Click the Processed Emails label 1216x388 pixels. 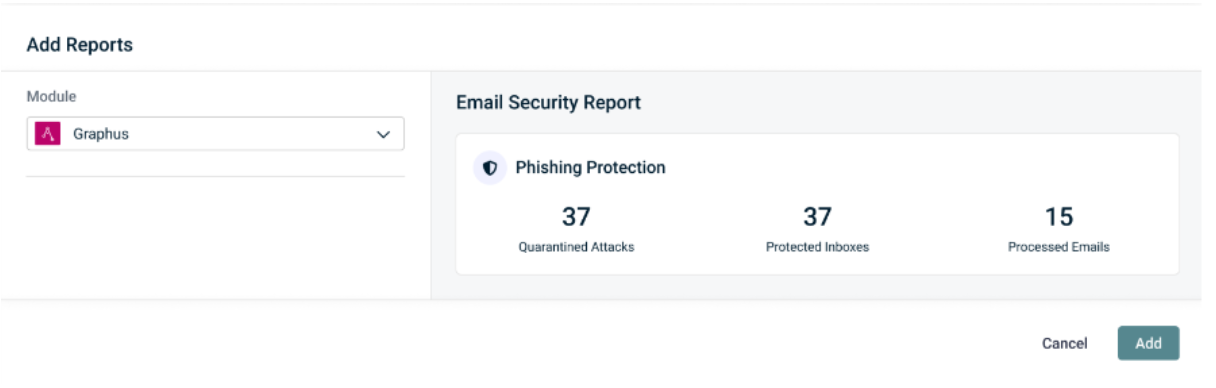click(1058, 247)
